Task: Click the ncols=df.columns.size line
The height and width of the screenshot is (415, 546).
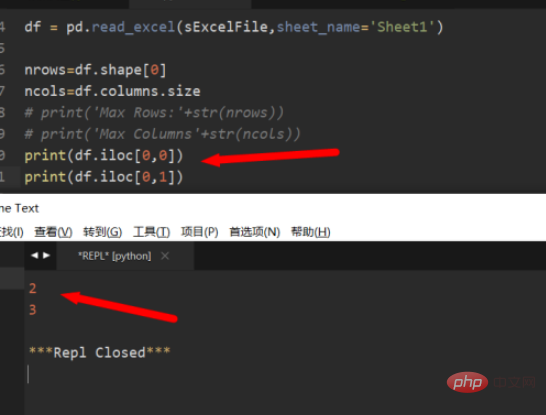Action: [x=112, y=91]
